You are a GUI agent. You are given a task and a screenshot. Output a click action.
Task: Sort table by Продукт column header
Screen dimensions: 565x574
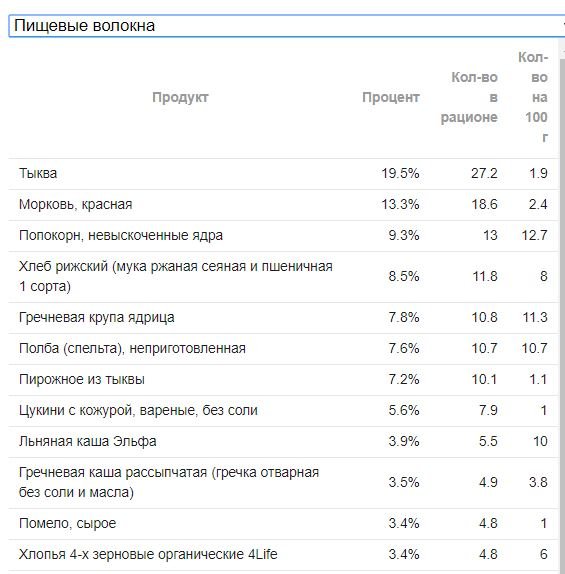[x=180, y=97]
